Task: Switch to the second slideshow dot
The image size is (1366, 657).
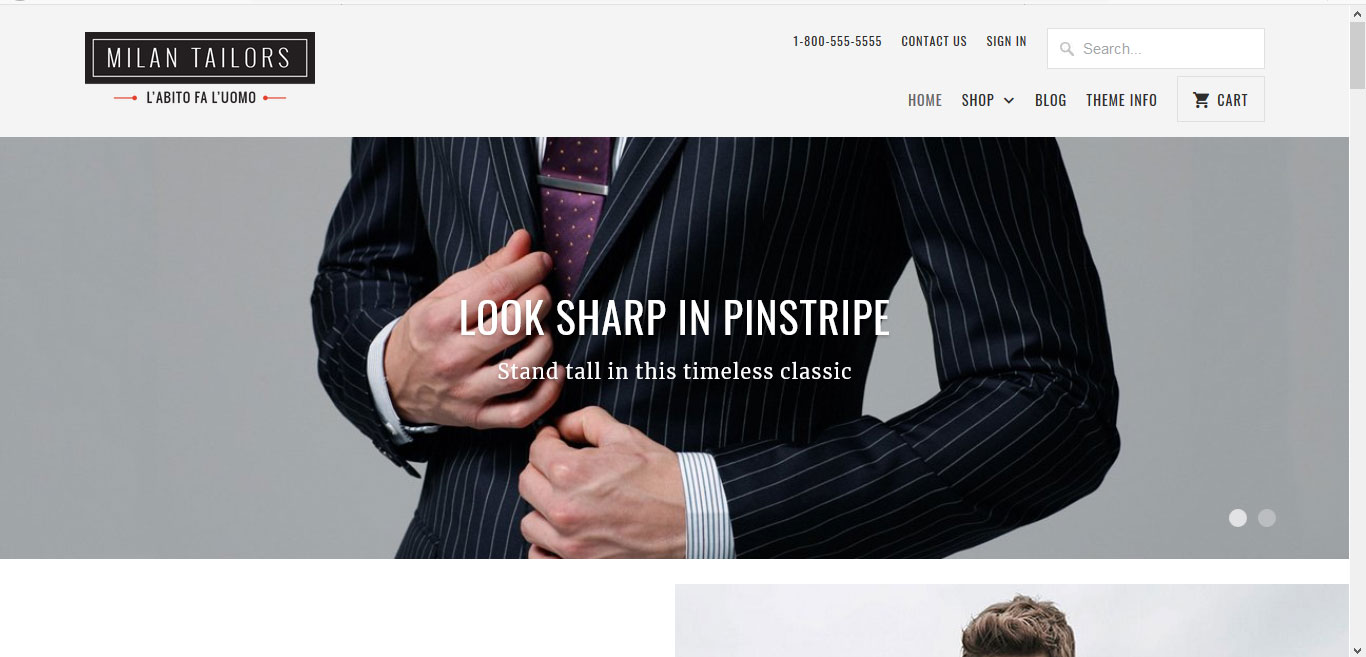Action: click(x=1267, y=518)
